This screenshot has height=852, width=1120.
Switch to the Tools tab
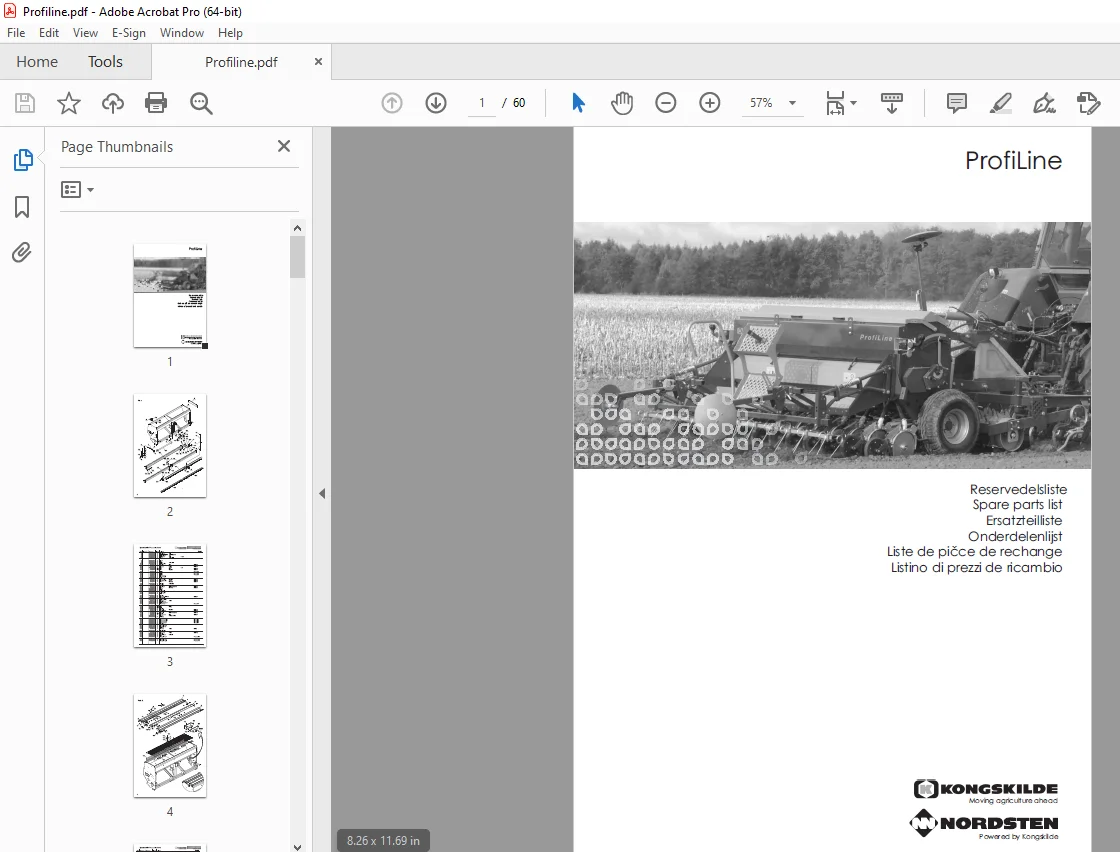[x=105, y=61]
